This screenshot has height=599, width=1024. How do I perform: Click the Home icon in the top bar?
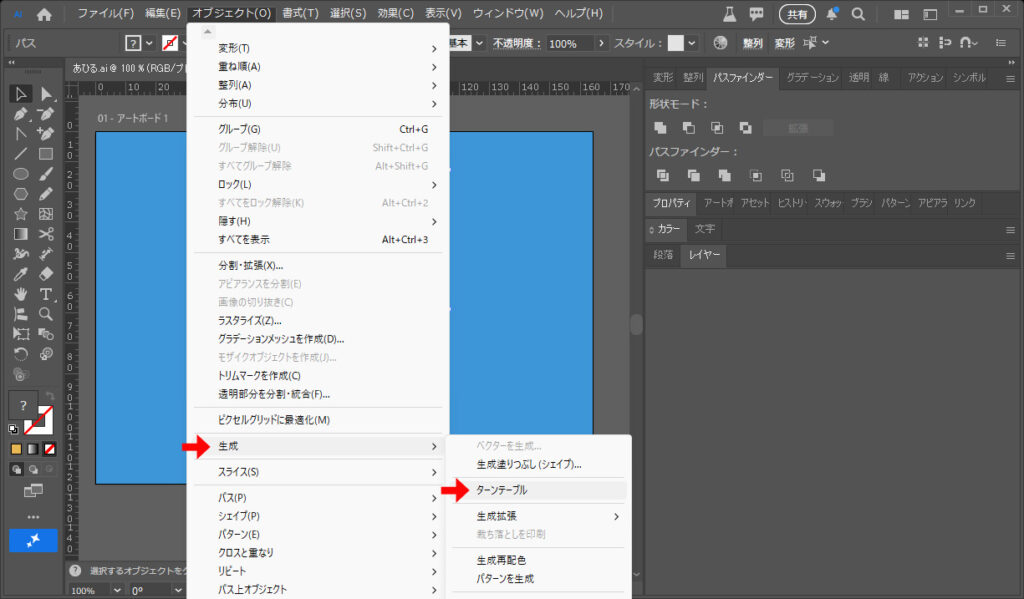pyautogui.click(x=44, y=14)
